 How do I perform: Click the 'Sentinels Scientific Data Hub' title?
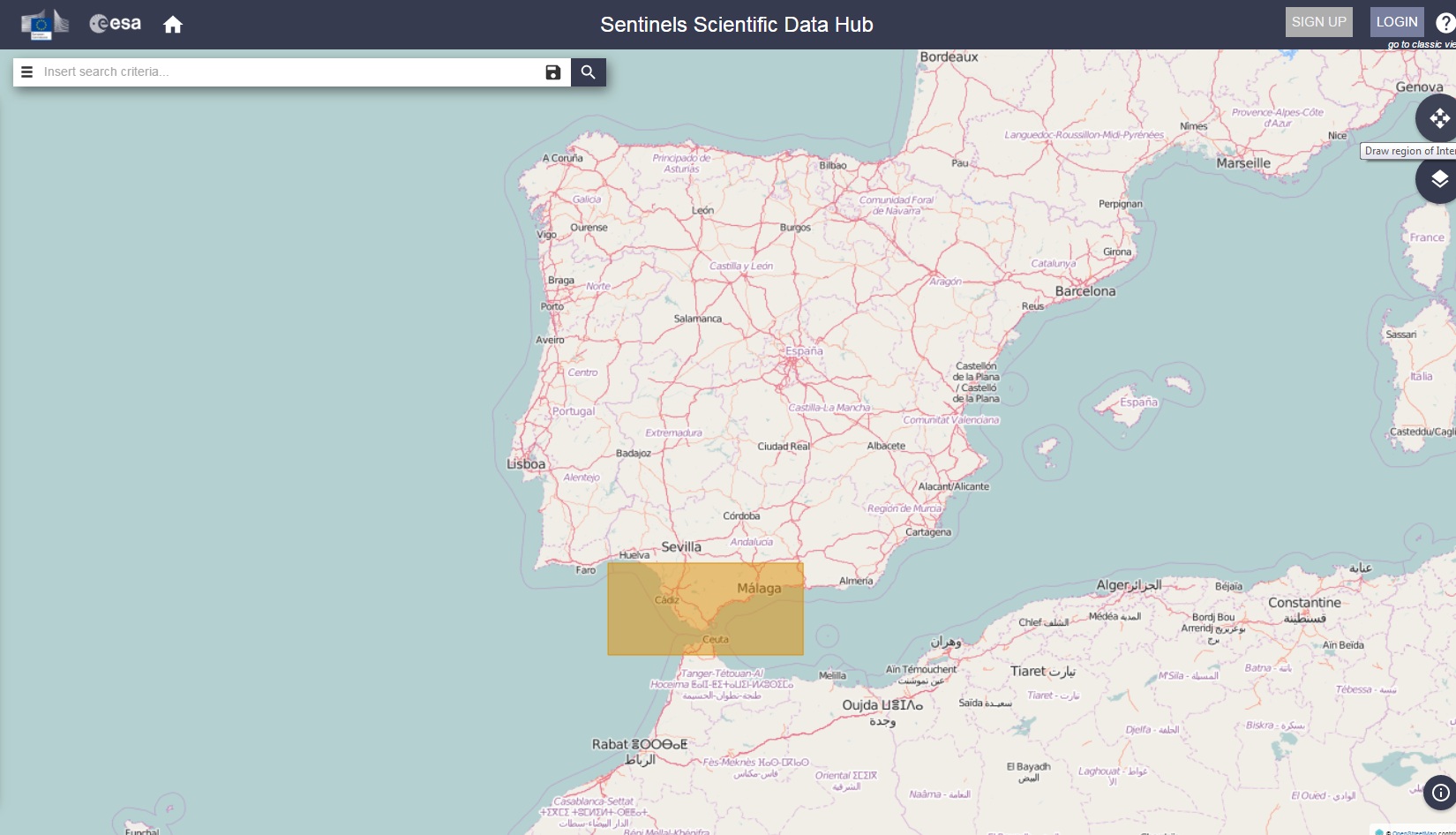point(736,25)
